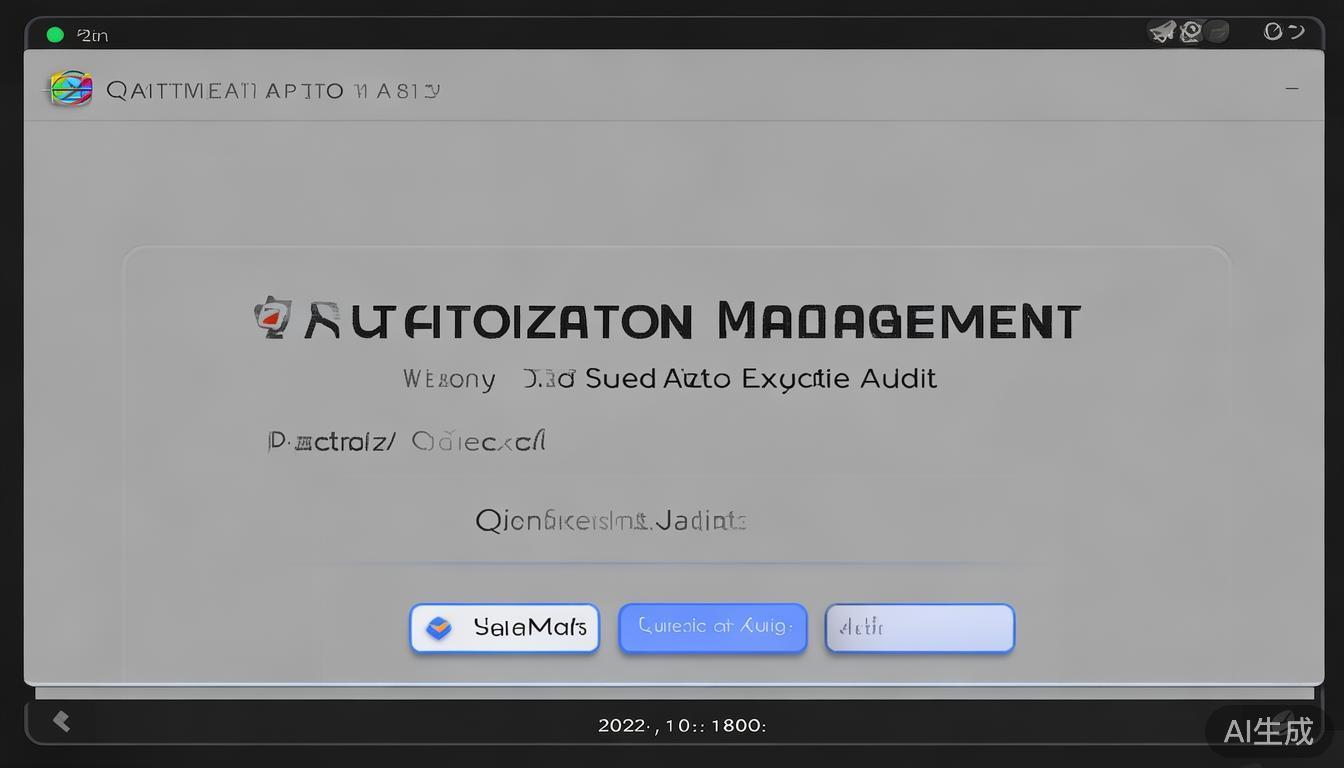Click the solid blue "Quiresic at Auig" button

point(713,628)
